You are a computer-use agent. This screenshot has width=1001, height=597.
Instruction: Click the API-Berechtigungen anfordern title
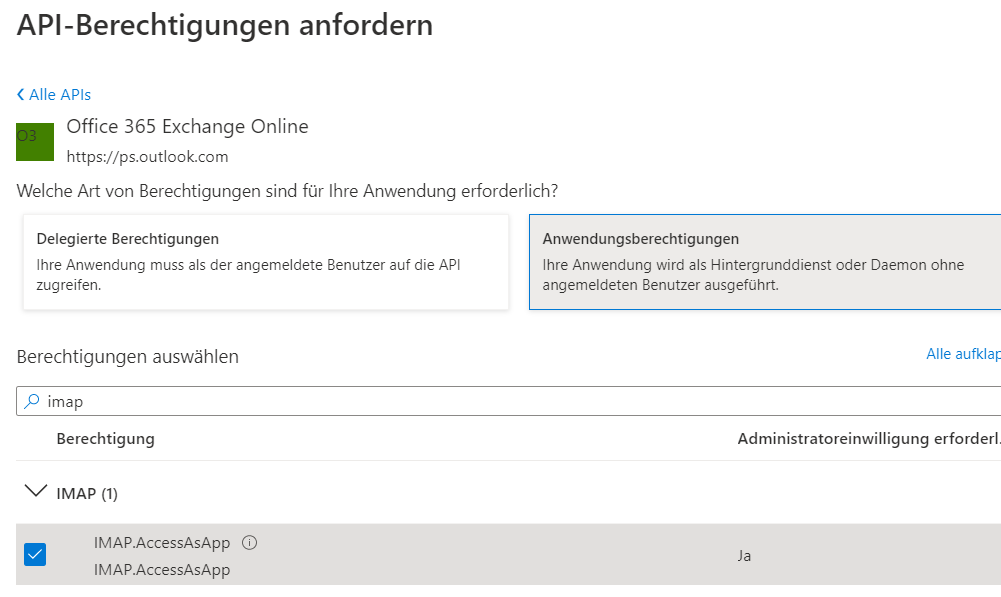tap(225, 26)
